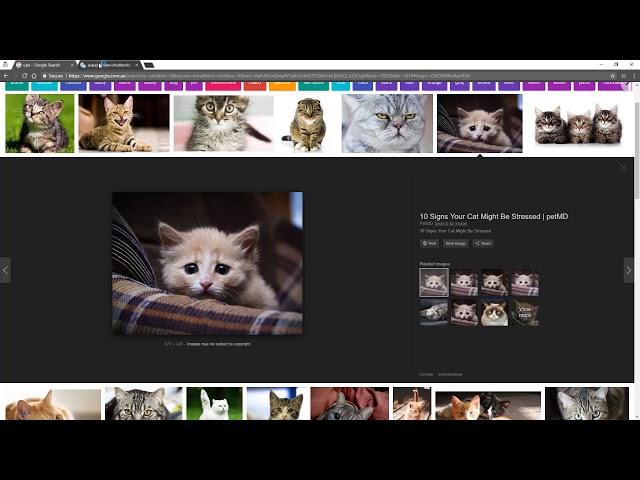Open the sitting Scottish fold cat thumbnail
Image resolution: width=640 pixels, height=480 pixels.
(308, 124)
